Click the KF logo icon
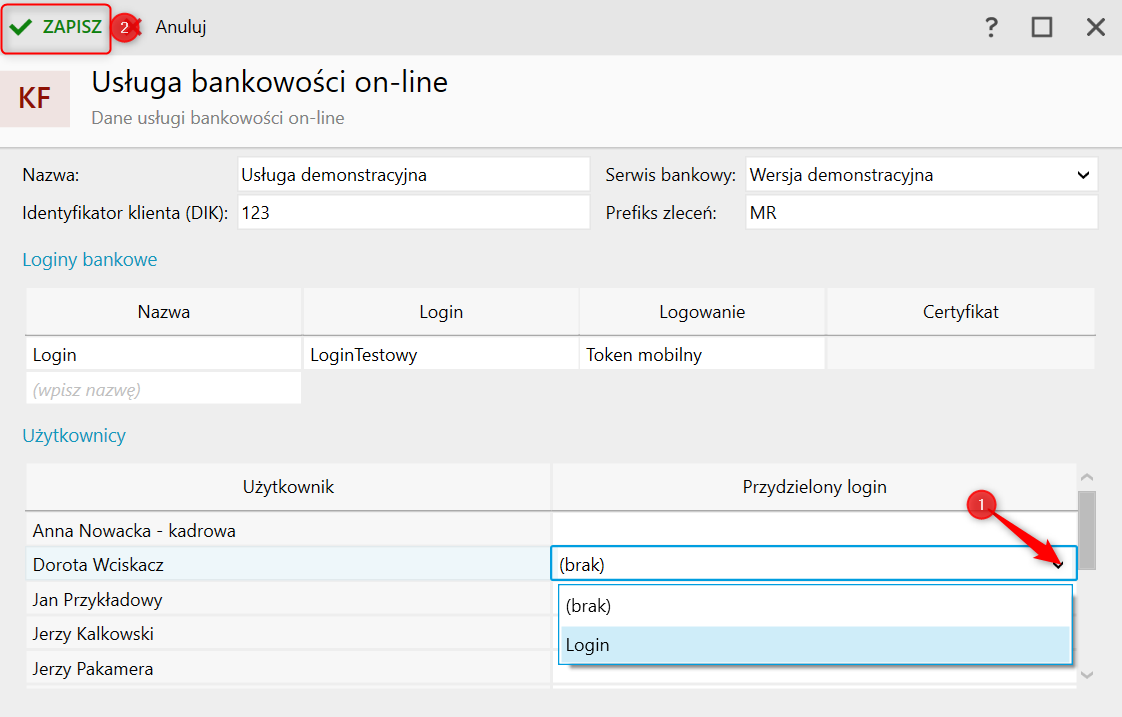This screenshot has height=717, width=1122. pos(35,98)
